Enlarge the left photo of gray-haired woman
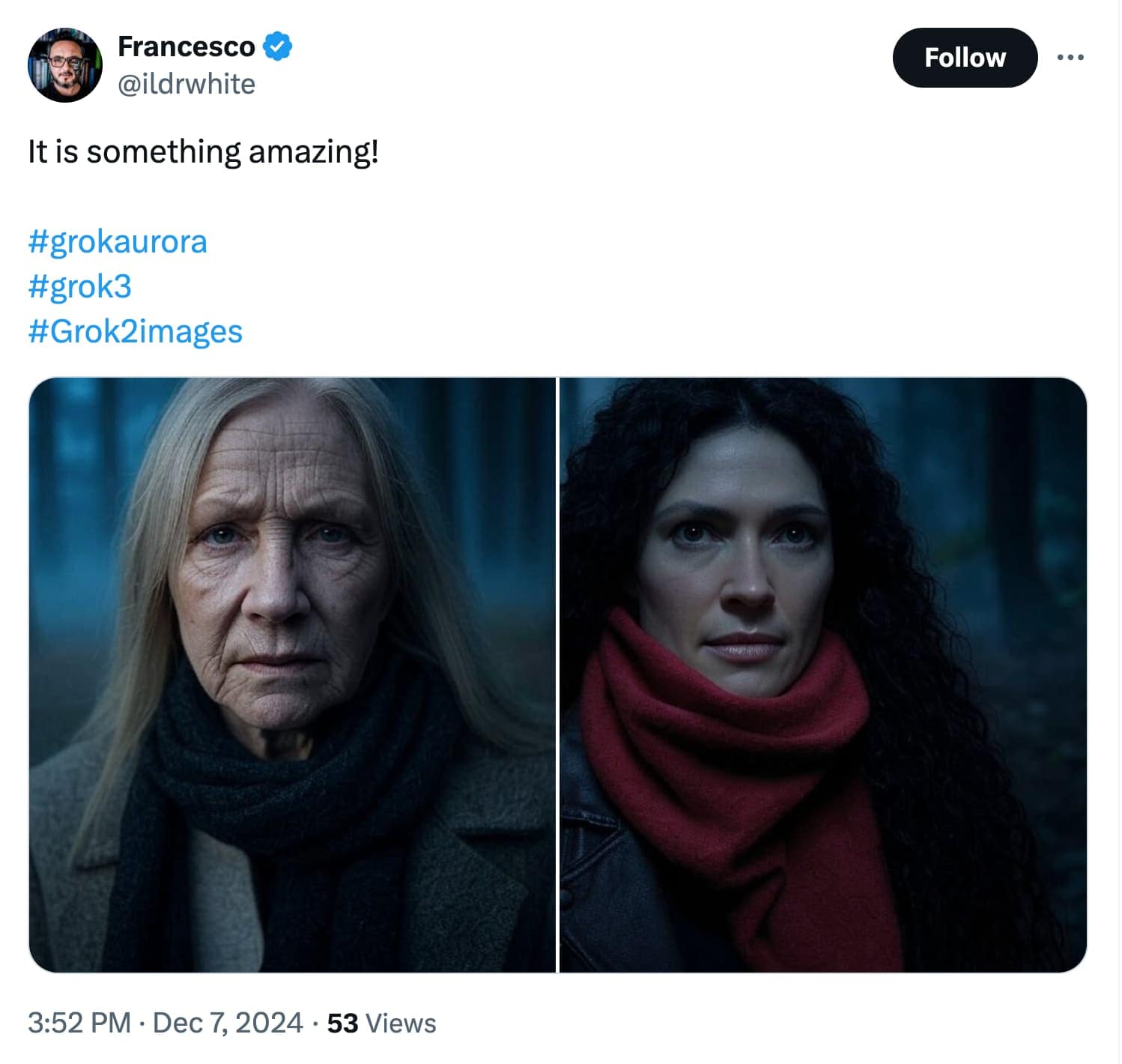 tap(292, 674)
